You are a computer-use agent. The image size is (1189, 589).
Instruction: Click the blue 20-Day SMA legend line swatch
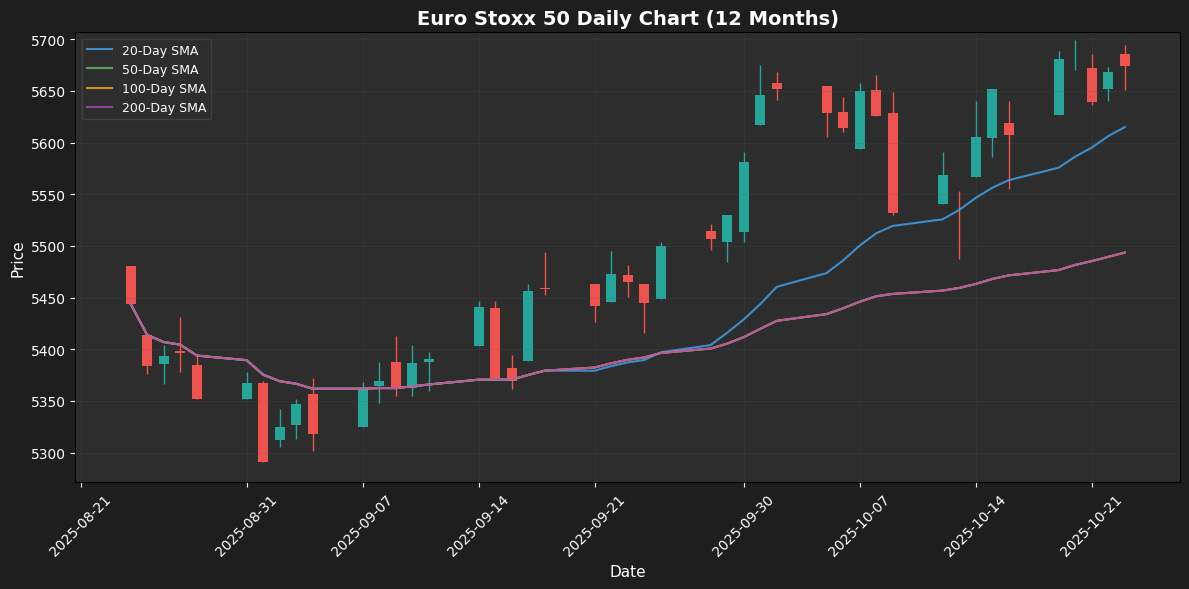tap(101, 51)
